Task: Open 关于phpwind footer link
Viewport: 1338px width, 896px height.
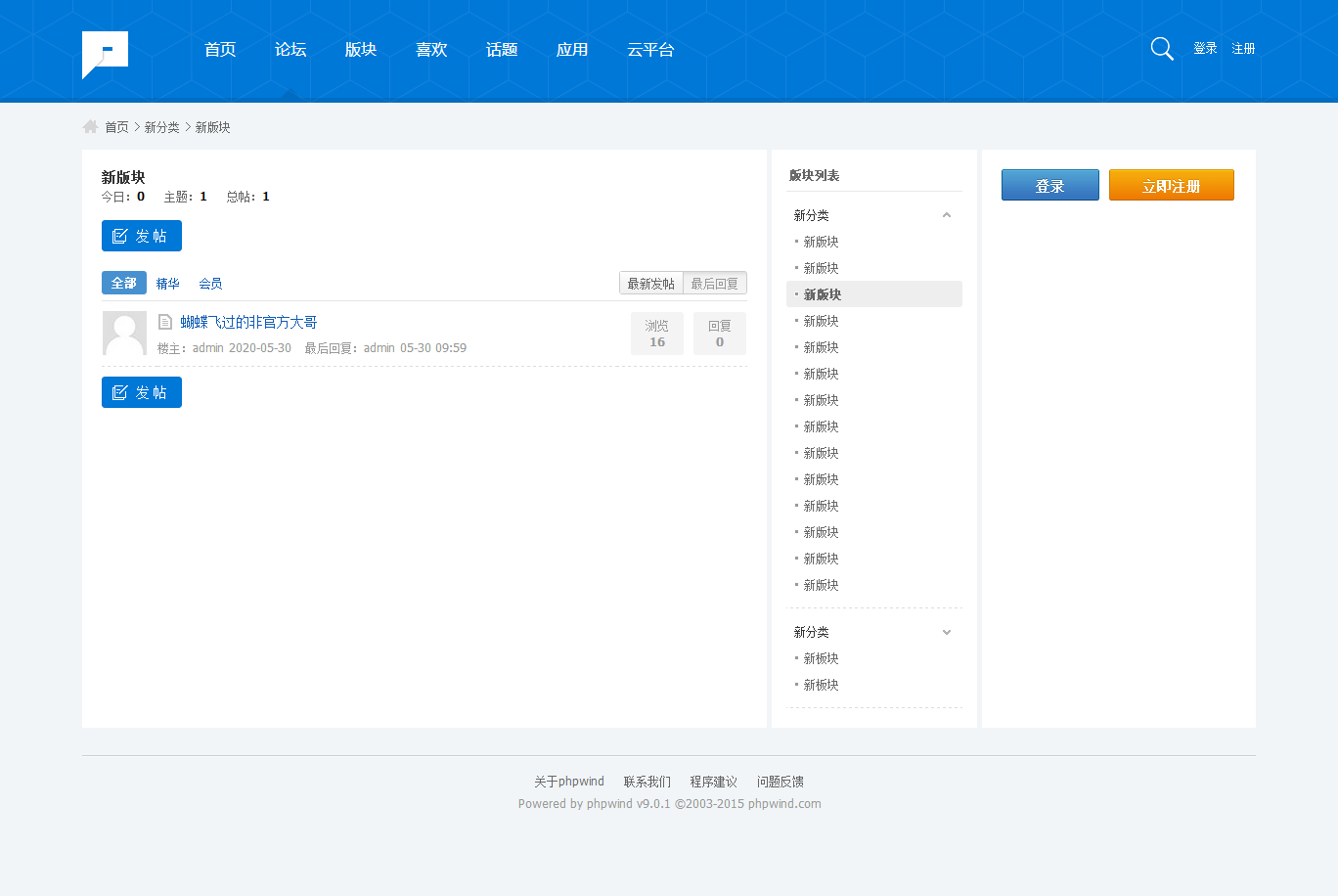Action: click(x=569, y=782)
